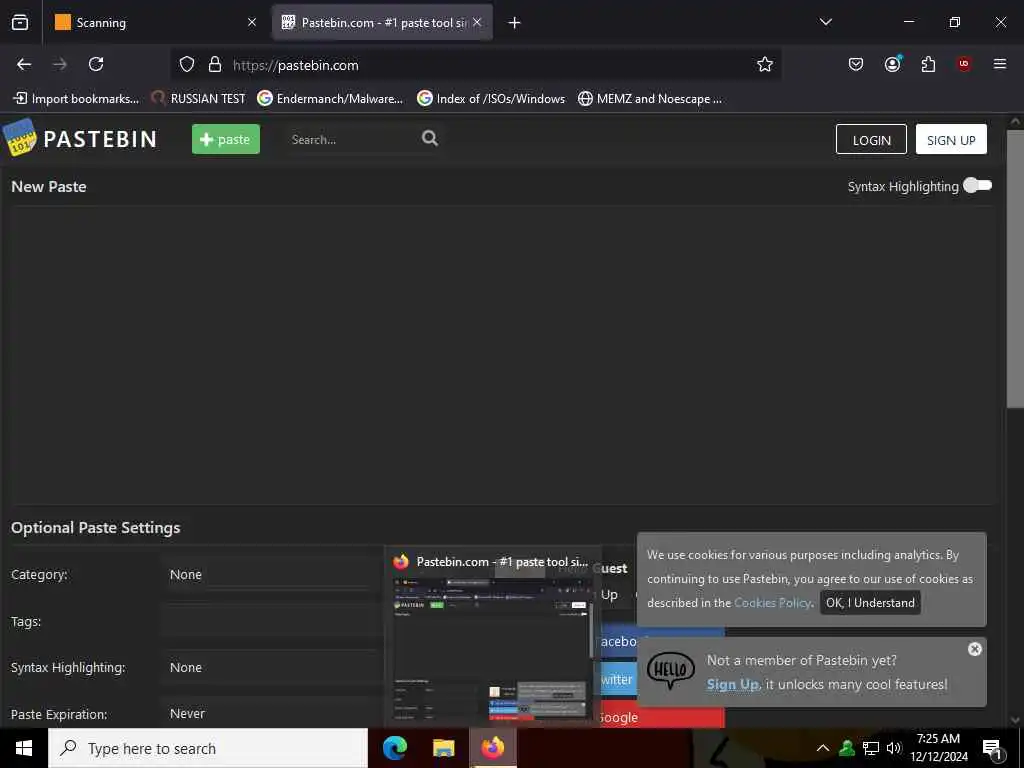This screenshot has width=1024, height=768.
Task: Open the Firefox hamburger menu
Action: click(x=999, y=64)
